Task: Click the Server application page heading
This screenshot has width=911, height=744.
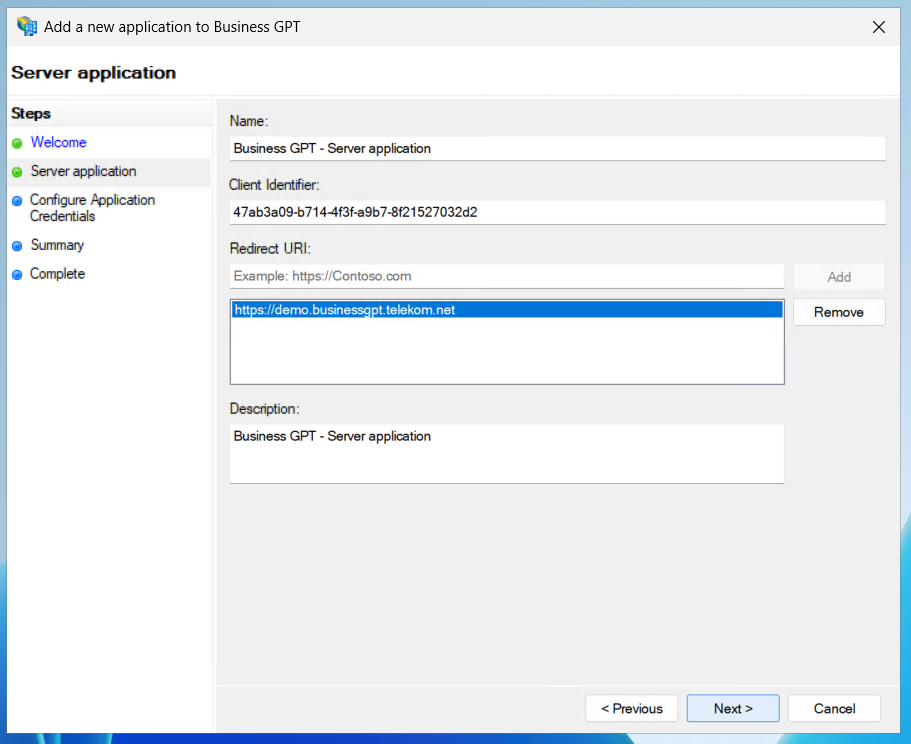Action: [x=94, y=73]
